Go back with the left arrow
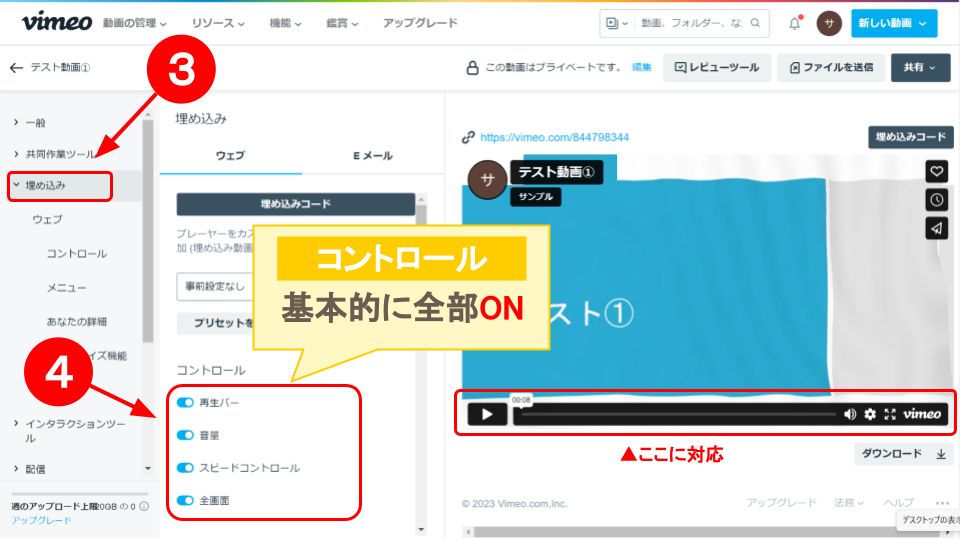 [17, 67]
